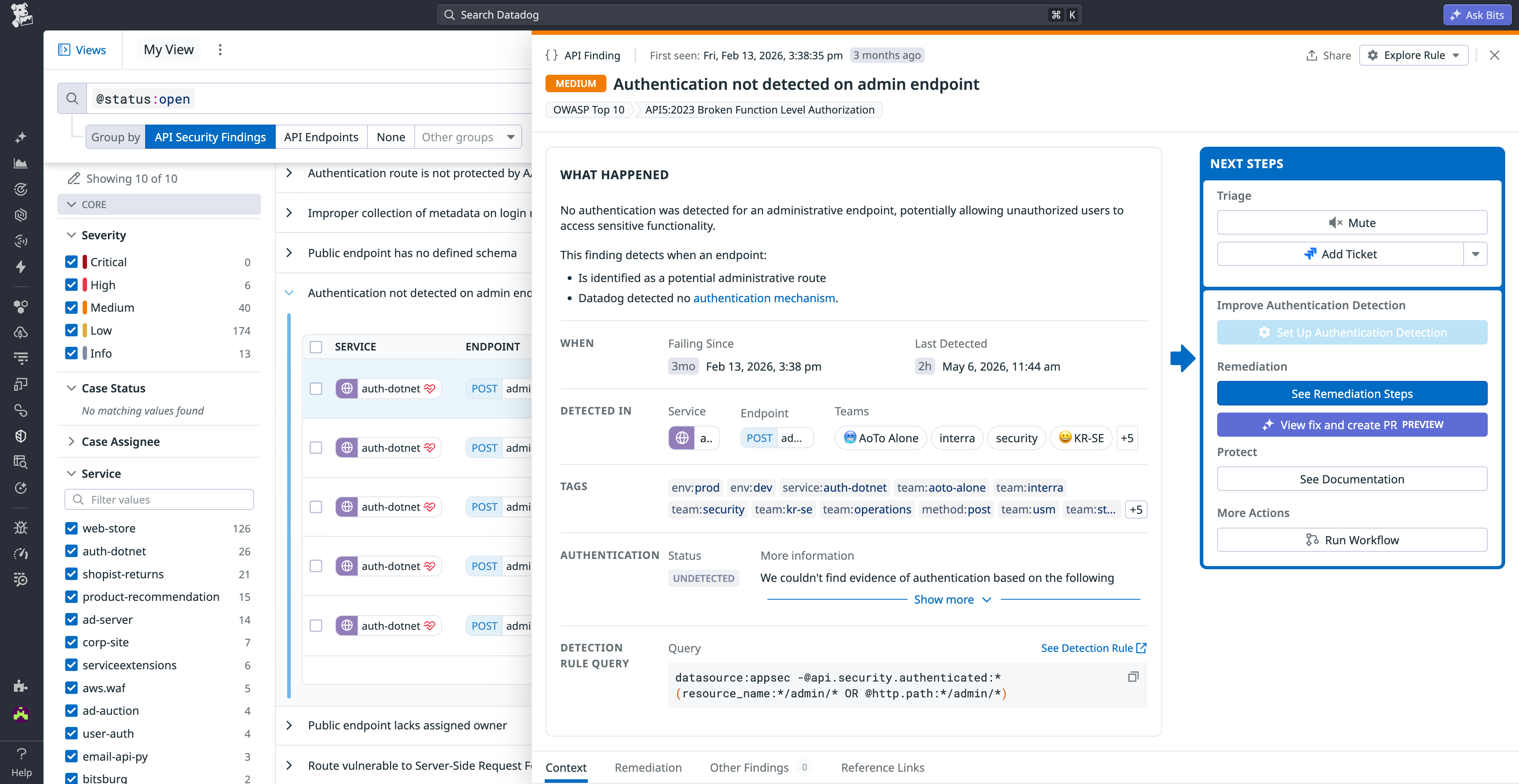1519x784 pixels.
Task: Toggle the High severity checkbox
Action: (71, 285)
